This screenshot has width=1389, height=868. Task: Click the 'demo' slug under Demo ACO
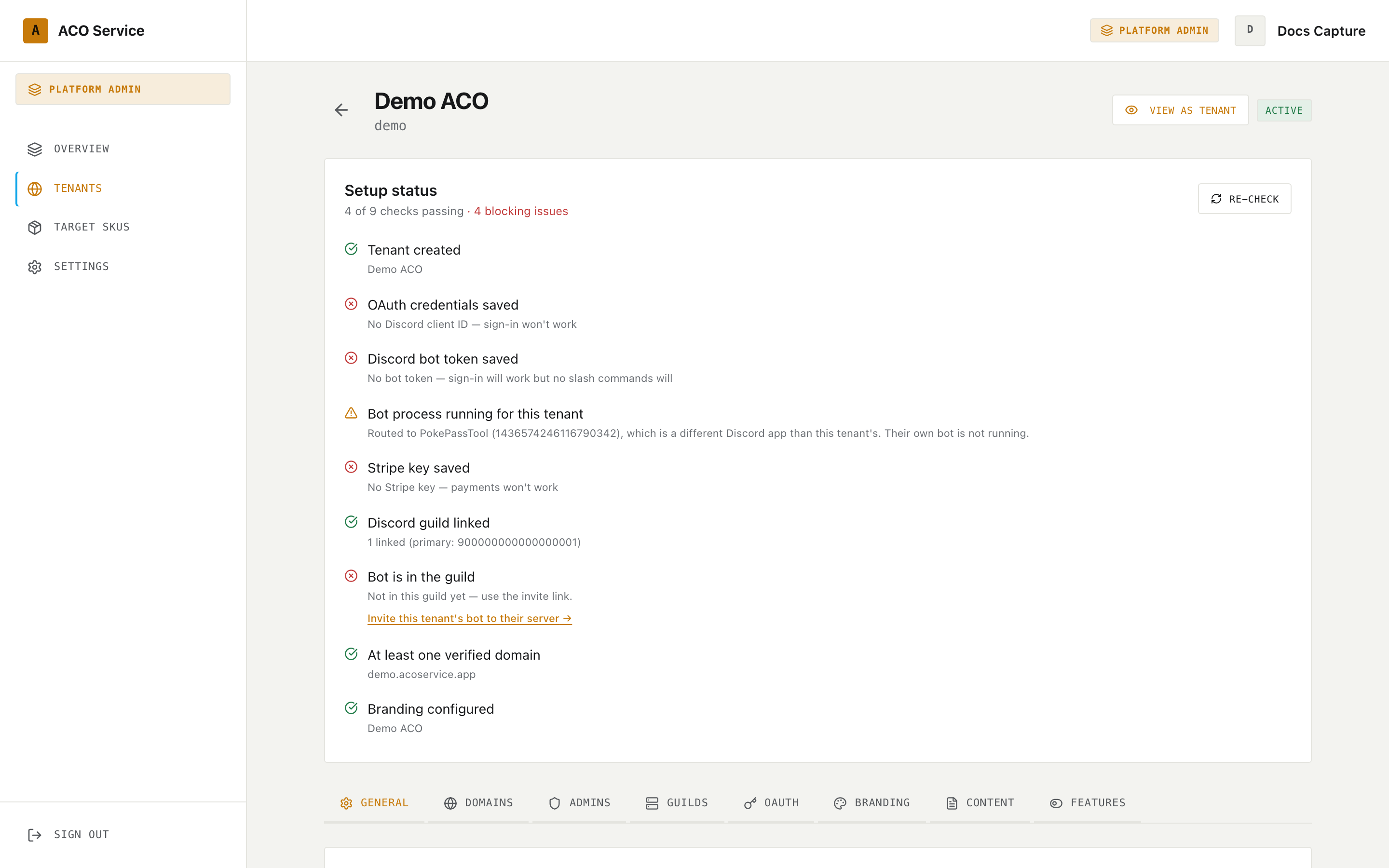coord(390,126)
